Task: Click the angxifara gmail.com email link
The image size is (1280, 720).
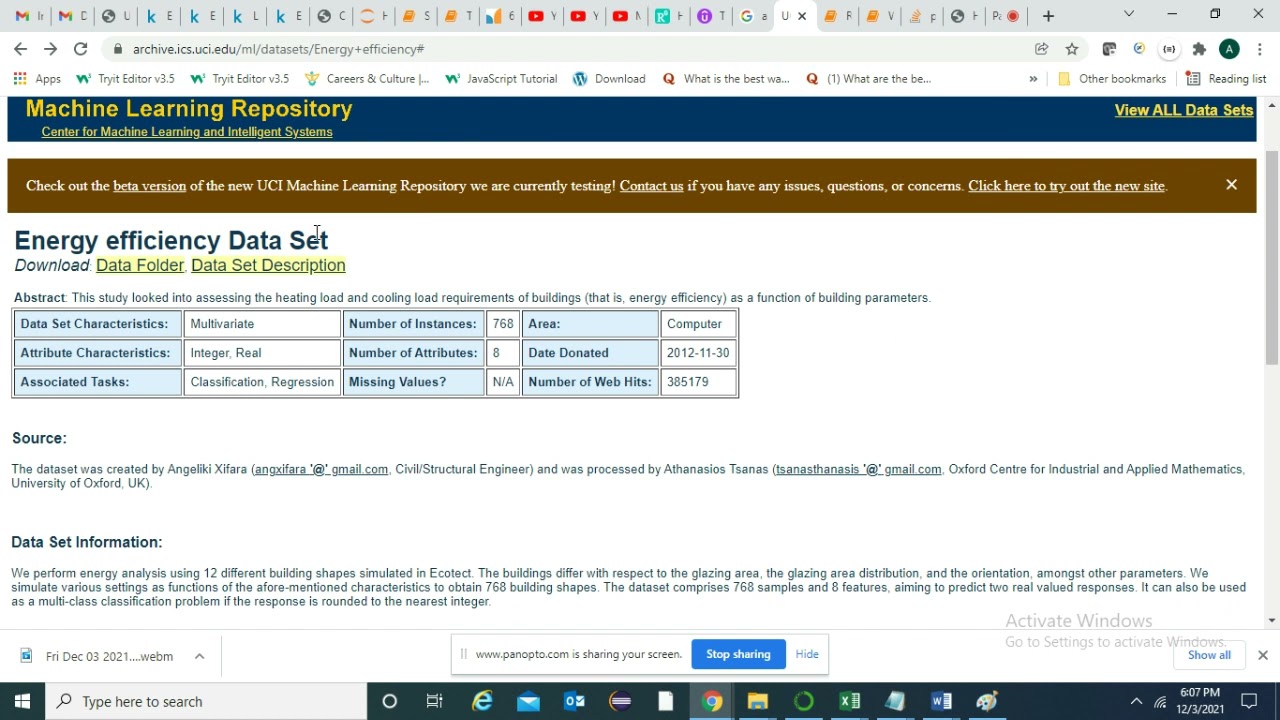Action: pos(321,469)
